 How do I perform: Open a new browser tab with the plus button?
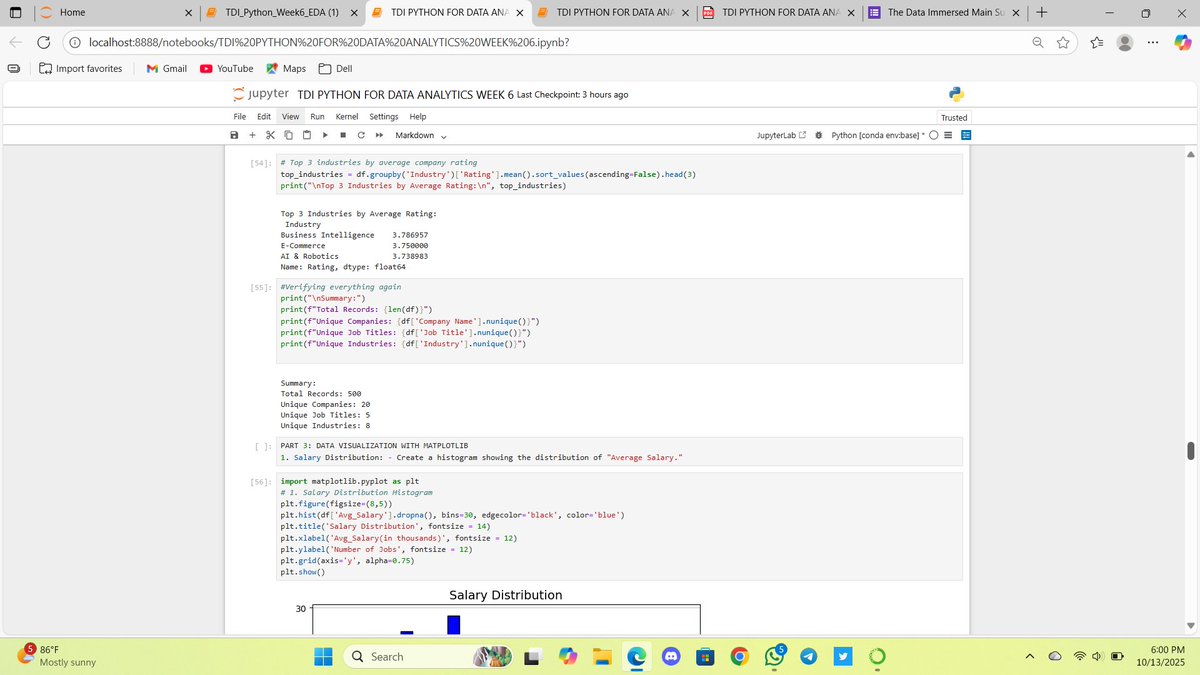click(1041, 12)
